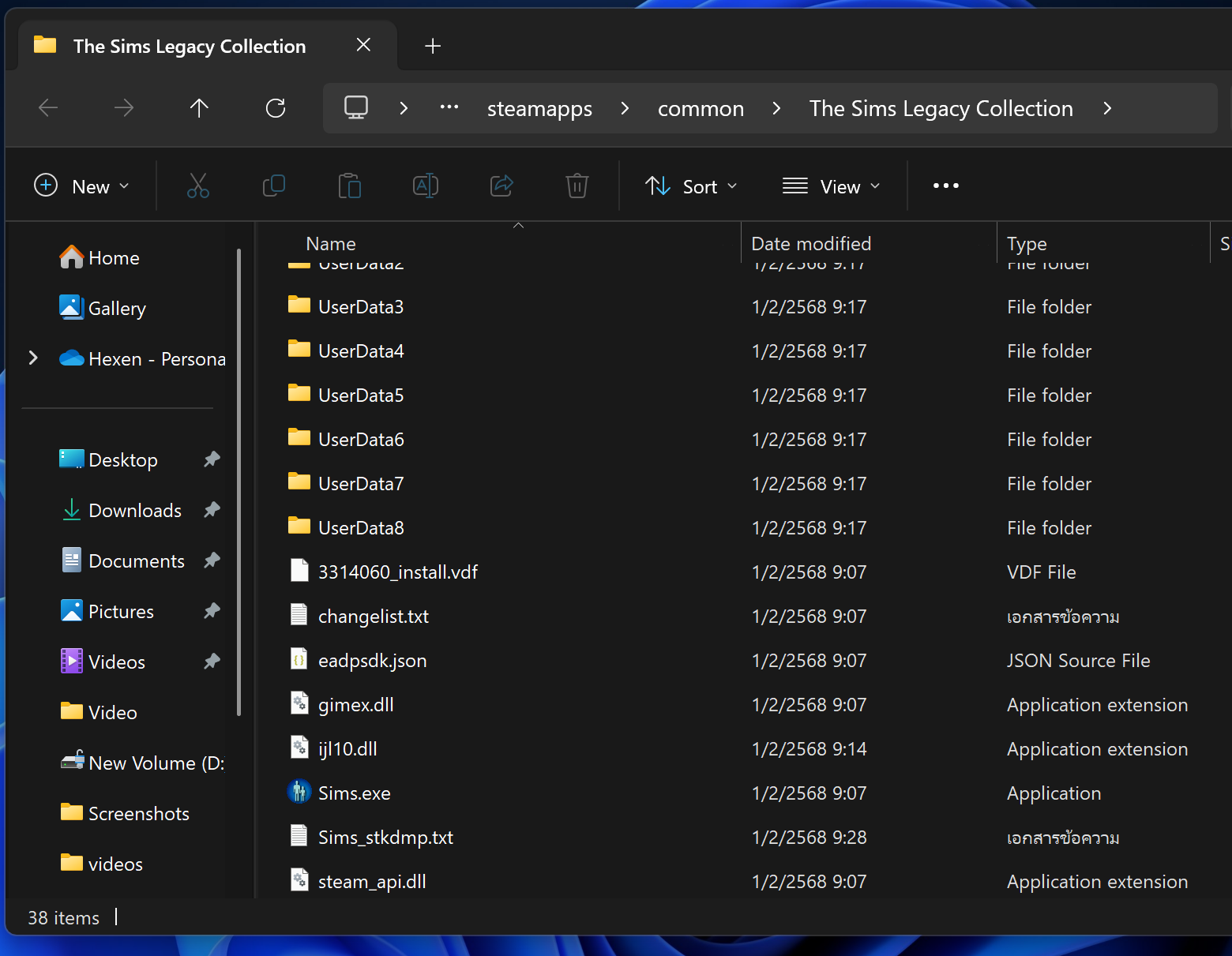This screenshot has width=1232, height=956.
Task: Click the Paste clipboard icon
Action: click(349, 186)
